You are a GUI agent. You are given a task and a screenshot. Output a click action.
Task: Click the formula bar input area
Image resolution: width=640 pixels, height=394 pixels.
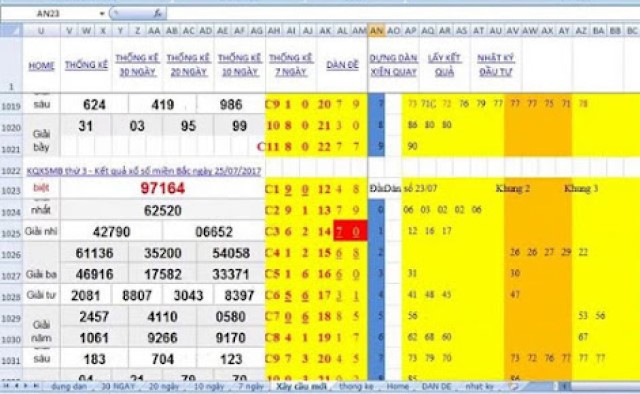coord(402,14)
